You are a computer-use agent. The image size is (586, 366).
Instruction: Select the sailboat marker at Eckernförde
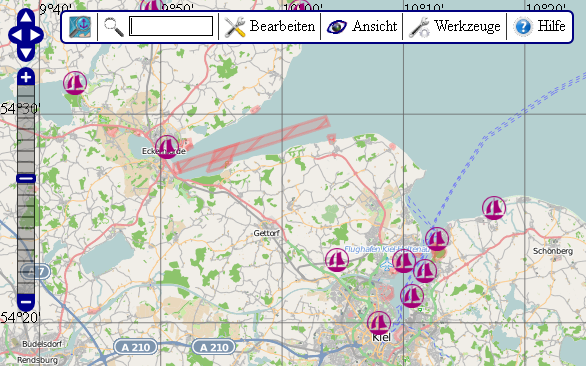[x=167, y=147]
